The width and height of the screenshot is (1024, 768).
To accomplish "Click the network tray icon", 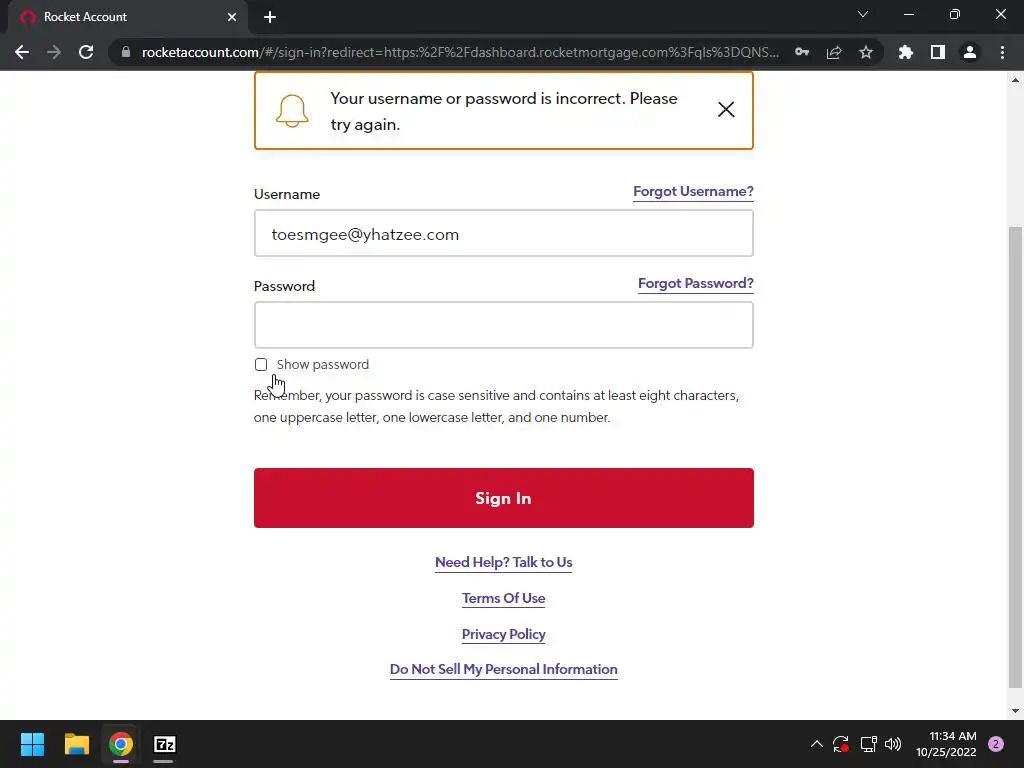I will [869, 744].
